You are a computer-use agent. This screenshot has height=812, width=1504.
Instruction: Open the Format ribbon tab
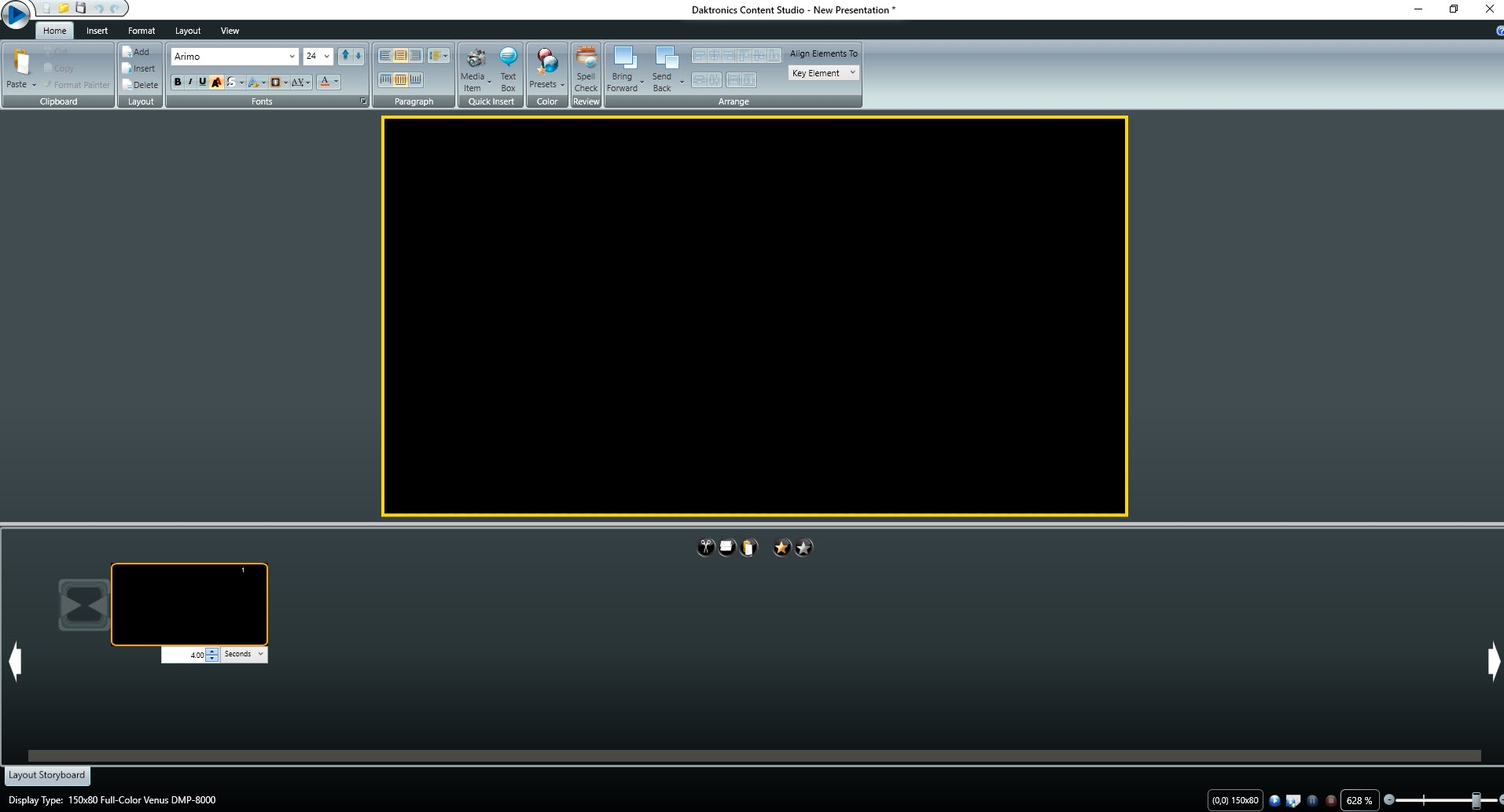[x=142, y=31]
